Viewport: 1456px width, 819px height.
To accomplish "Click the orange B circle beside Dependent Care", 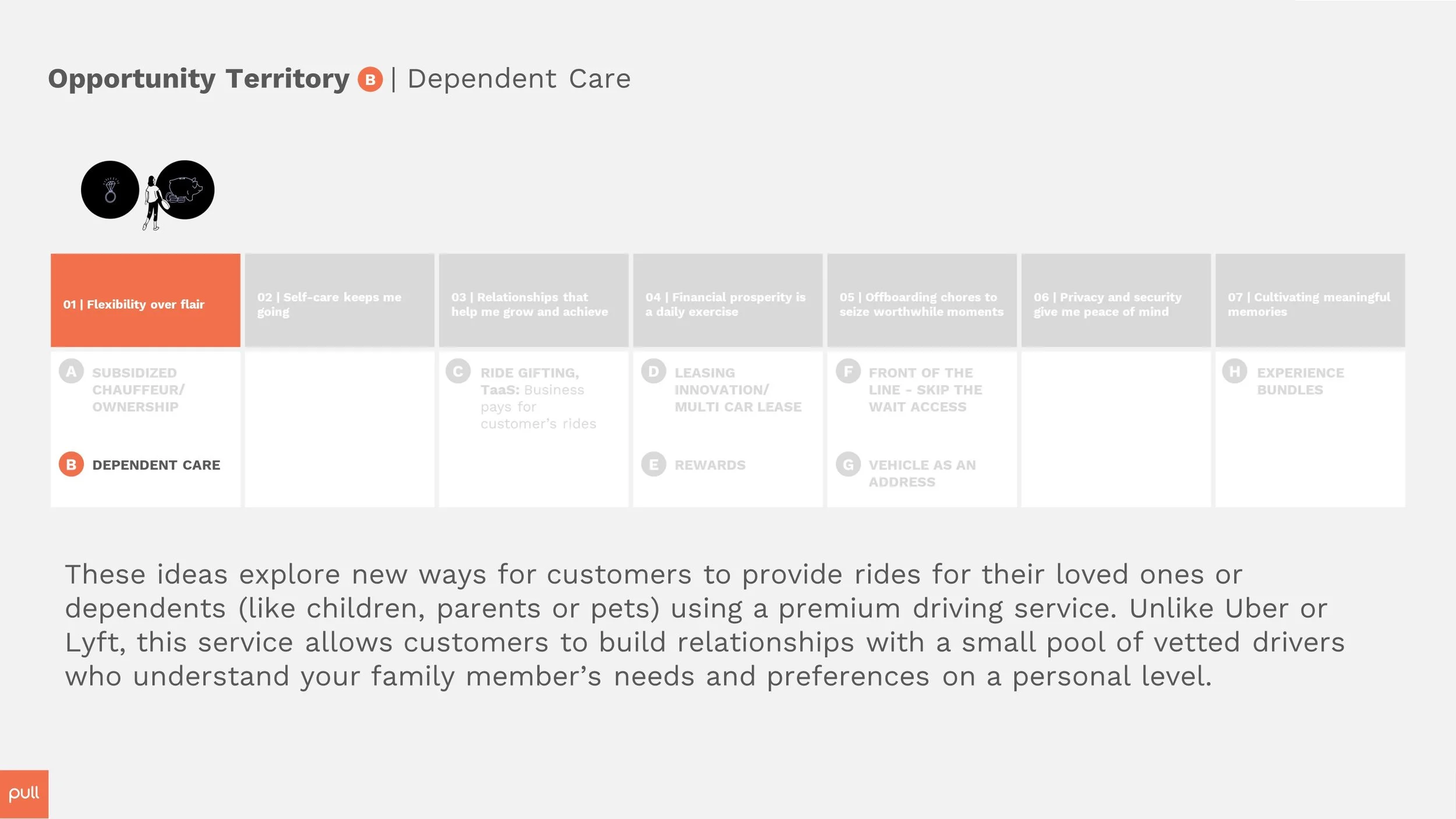I will 71,465.
